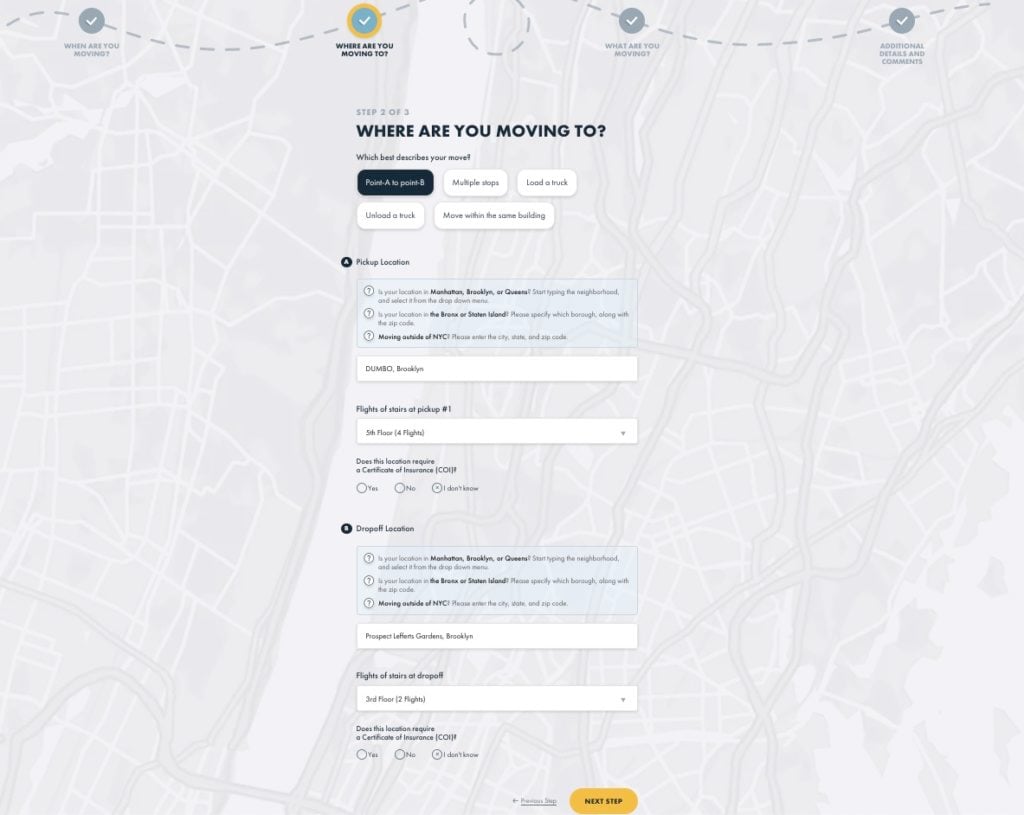The width and height of the screenshot is (1024, 815).
Task: Click the 'Additional details and comments' step checkmark
Action: 902,20
